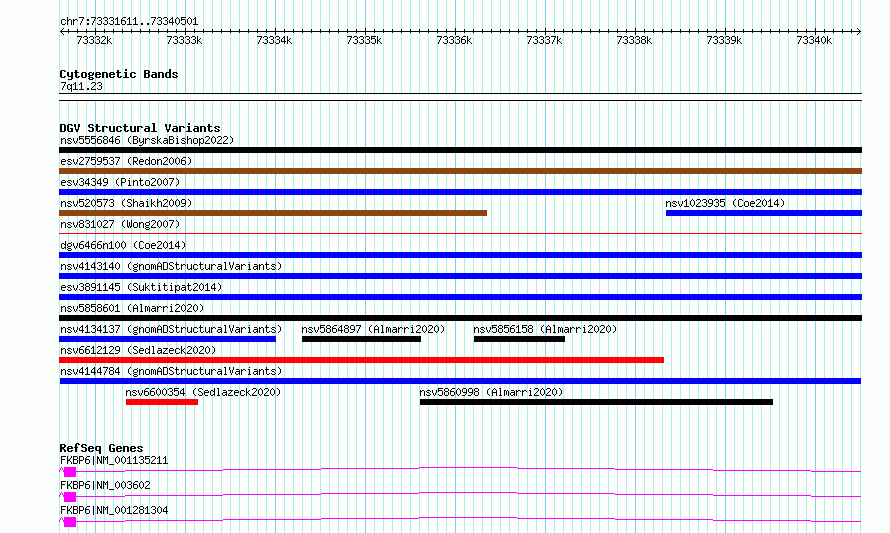Click the 7q11.23 band label
The height and width of the screenshot is (533, 890).
pyautogui.click(x=81, y=86)
